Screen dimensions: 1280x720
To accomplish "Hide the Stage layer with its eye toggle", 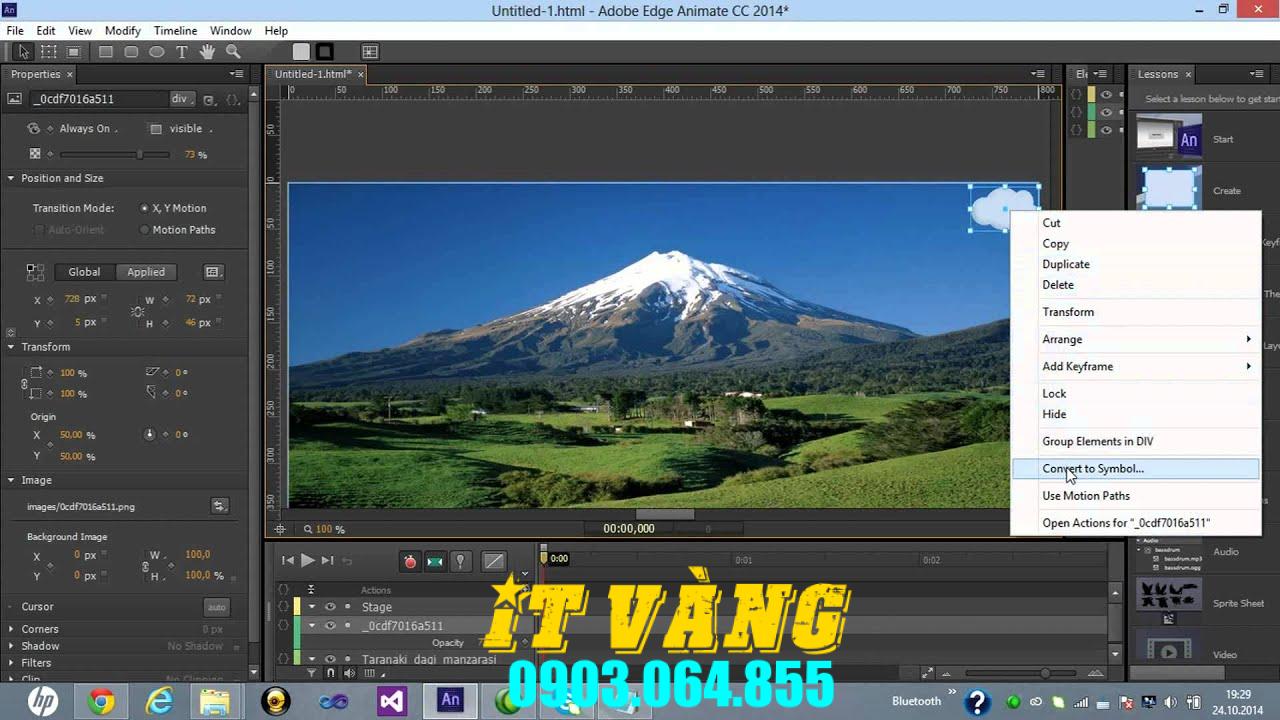I will 331,607.
